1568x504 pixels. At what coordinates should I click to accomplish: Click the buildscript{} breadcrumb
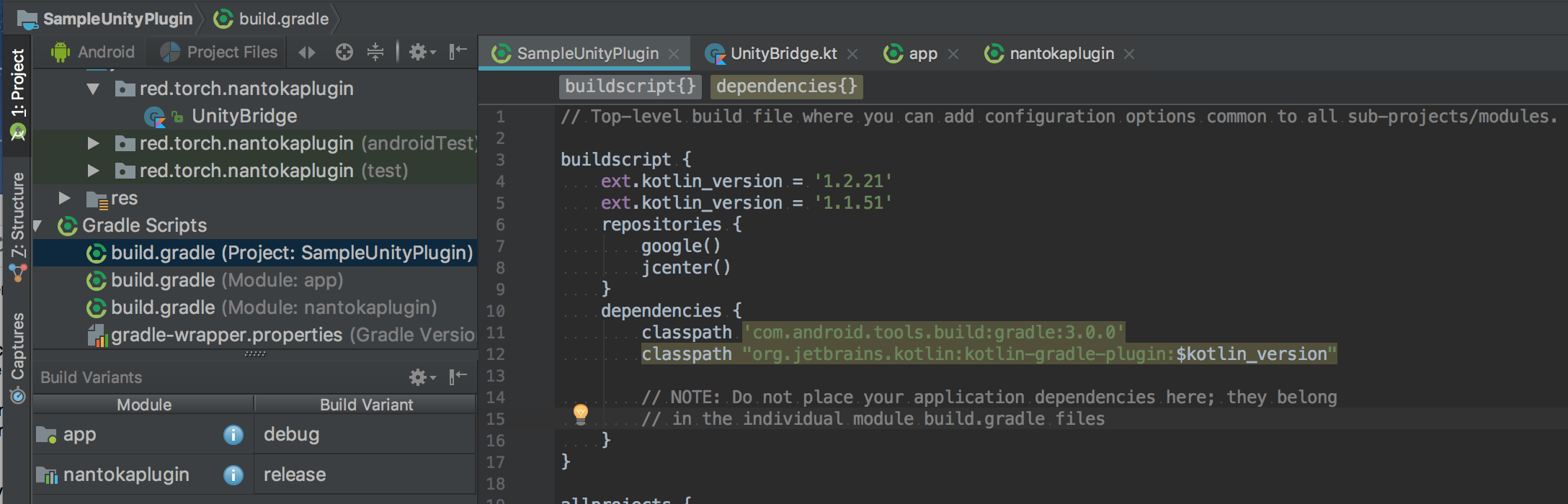coord(630,86)
